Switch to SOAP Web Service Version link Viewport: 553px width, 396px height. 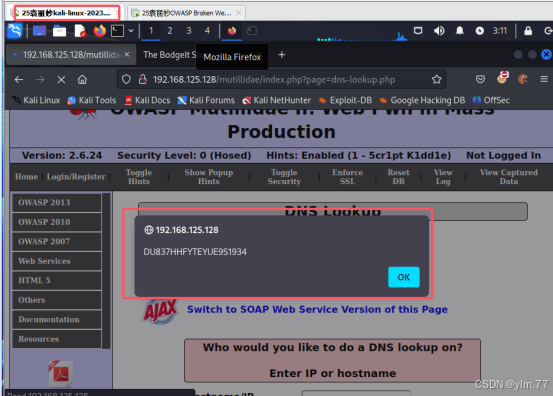point(317,309)
